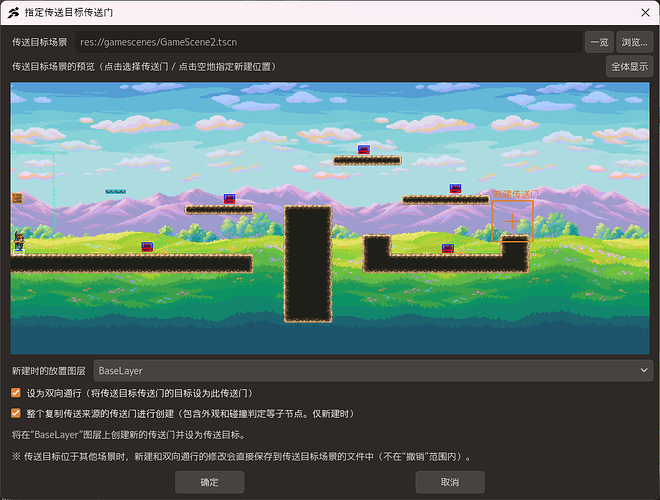The height and width of the screenshot is (500, 660).
Task: Click the player character sprite in the preview
Action: click(19, 242)
